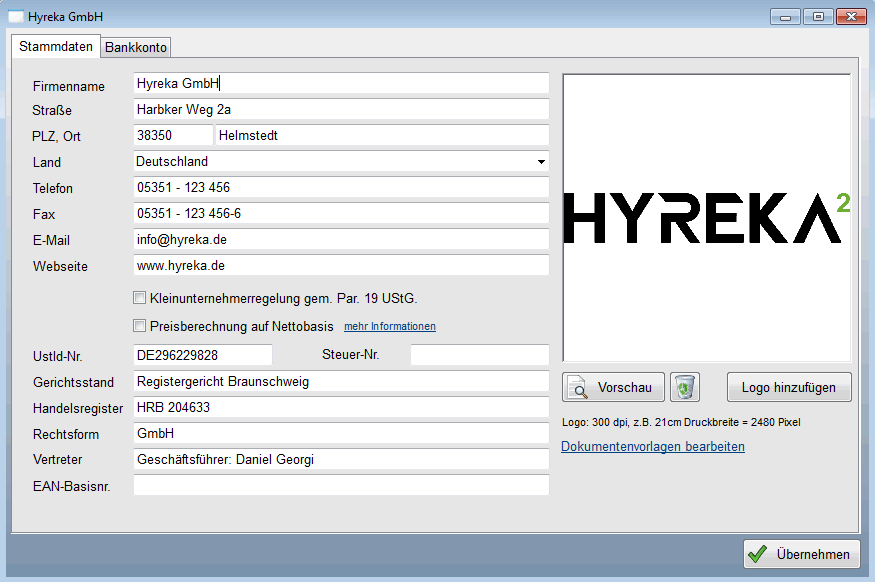The height and width of the screenshot is (582, 875).
Task: Select the Stammdaten tab
Action: 56,46
